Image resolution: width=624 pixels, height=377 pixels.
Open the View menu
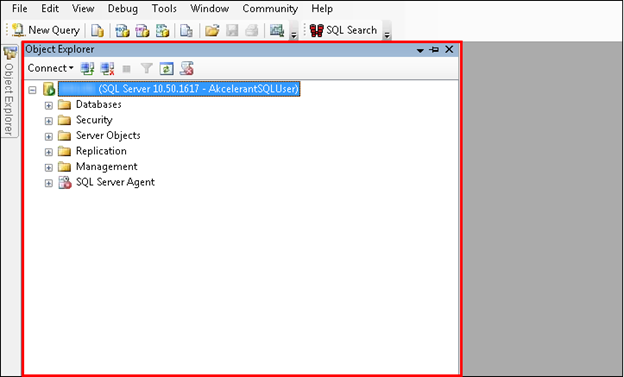coord(83,8)
